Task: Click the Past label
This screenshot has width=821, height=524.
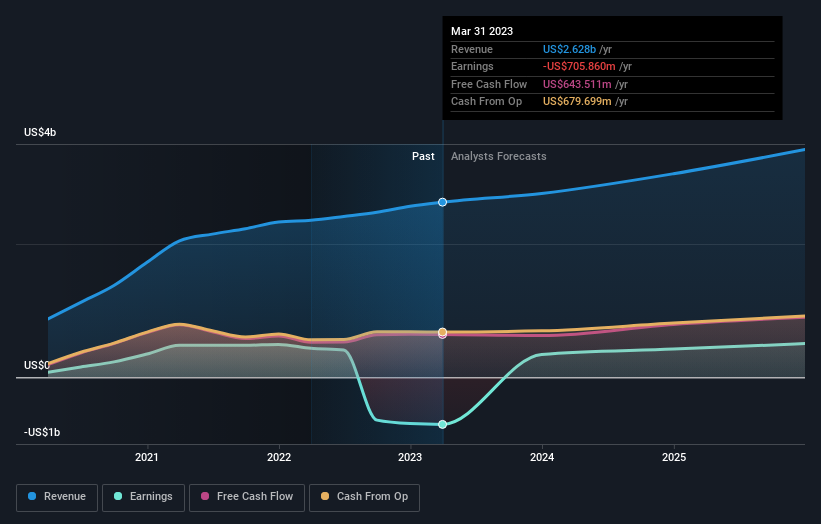Action: tap(423, 157)
